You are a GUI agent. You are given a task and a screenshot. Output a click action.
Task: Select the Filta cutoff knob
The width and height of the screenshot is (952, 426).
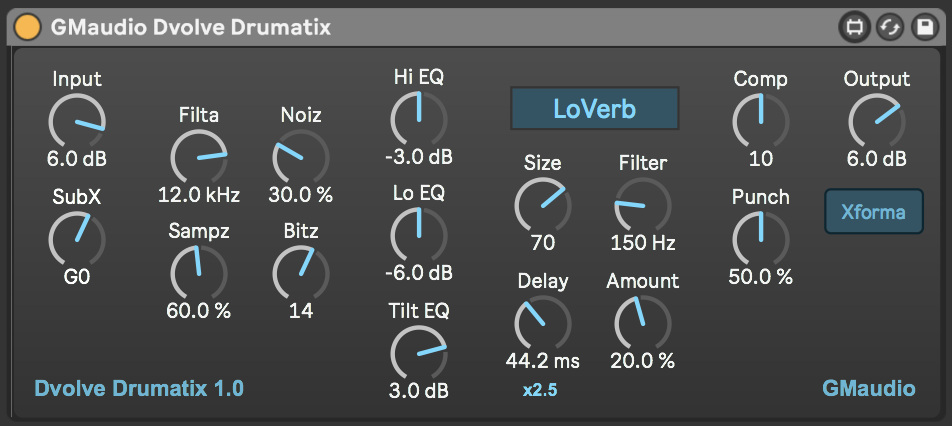[198, 157]
